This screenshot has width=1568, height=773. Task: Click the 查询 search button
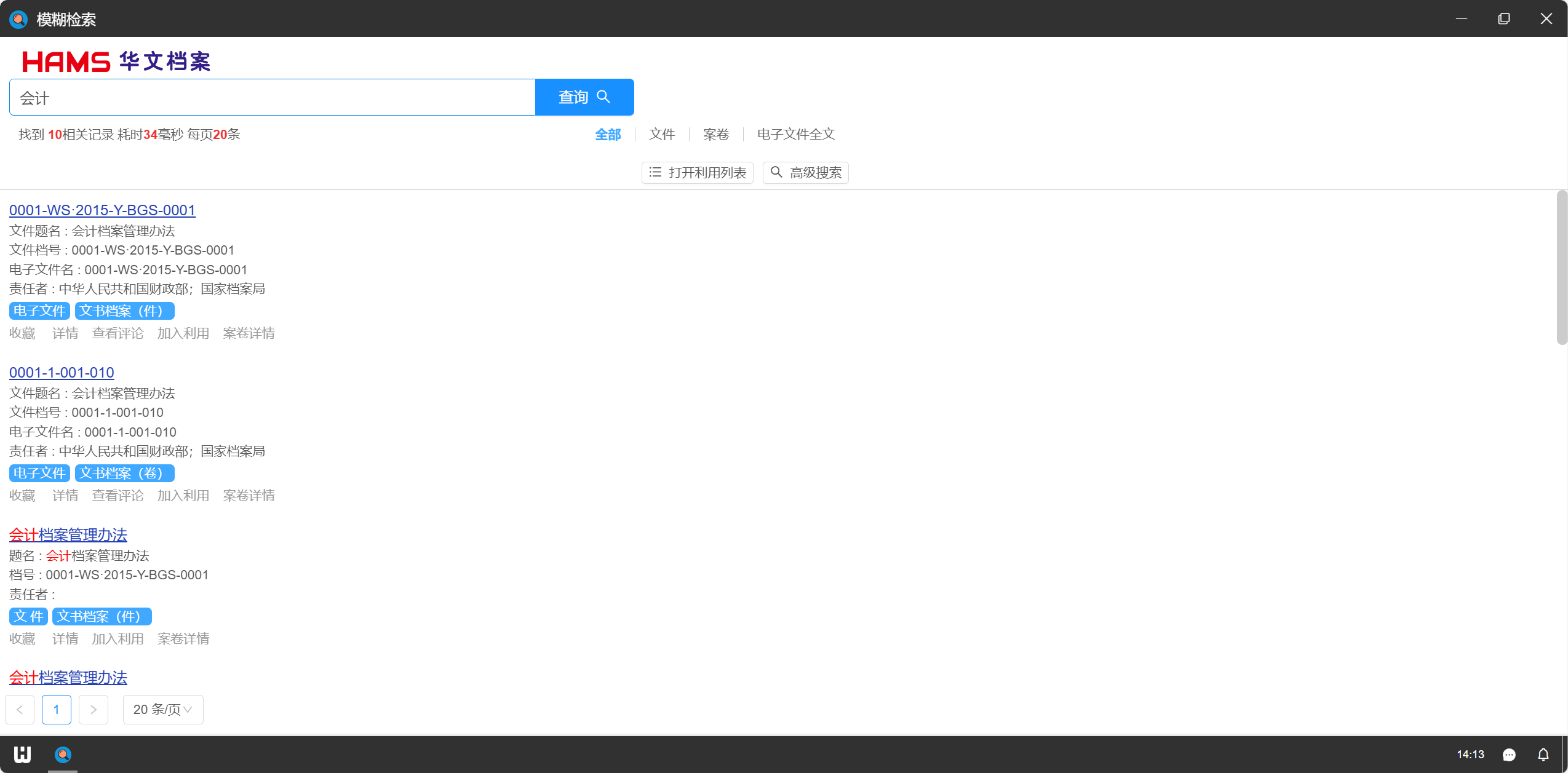(584, 97)
